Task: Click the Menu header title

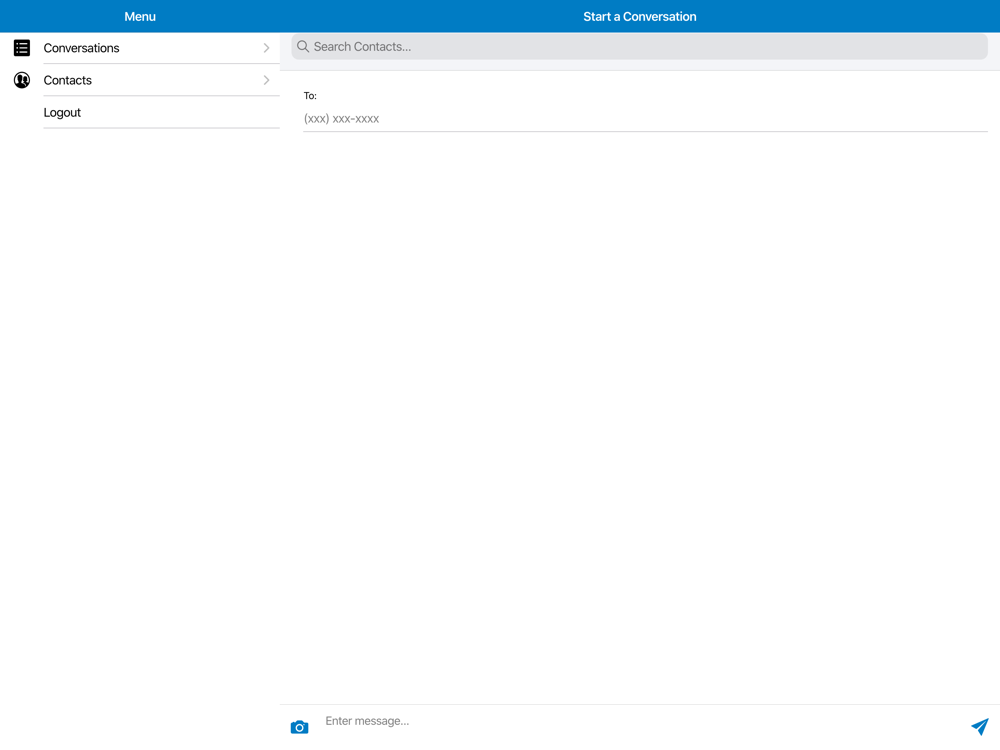Action: pos(140,17)
